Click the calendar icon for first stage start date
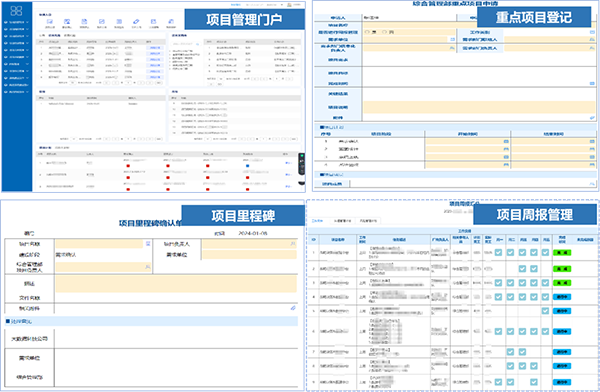This screenshot has height=392, width=600. (x=506, y=141)
